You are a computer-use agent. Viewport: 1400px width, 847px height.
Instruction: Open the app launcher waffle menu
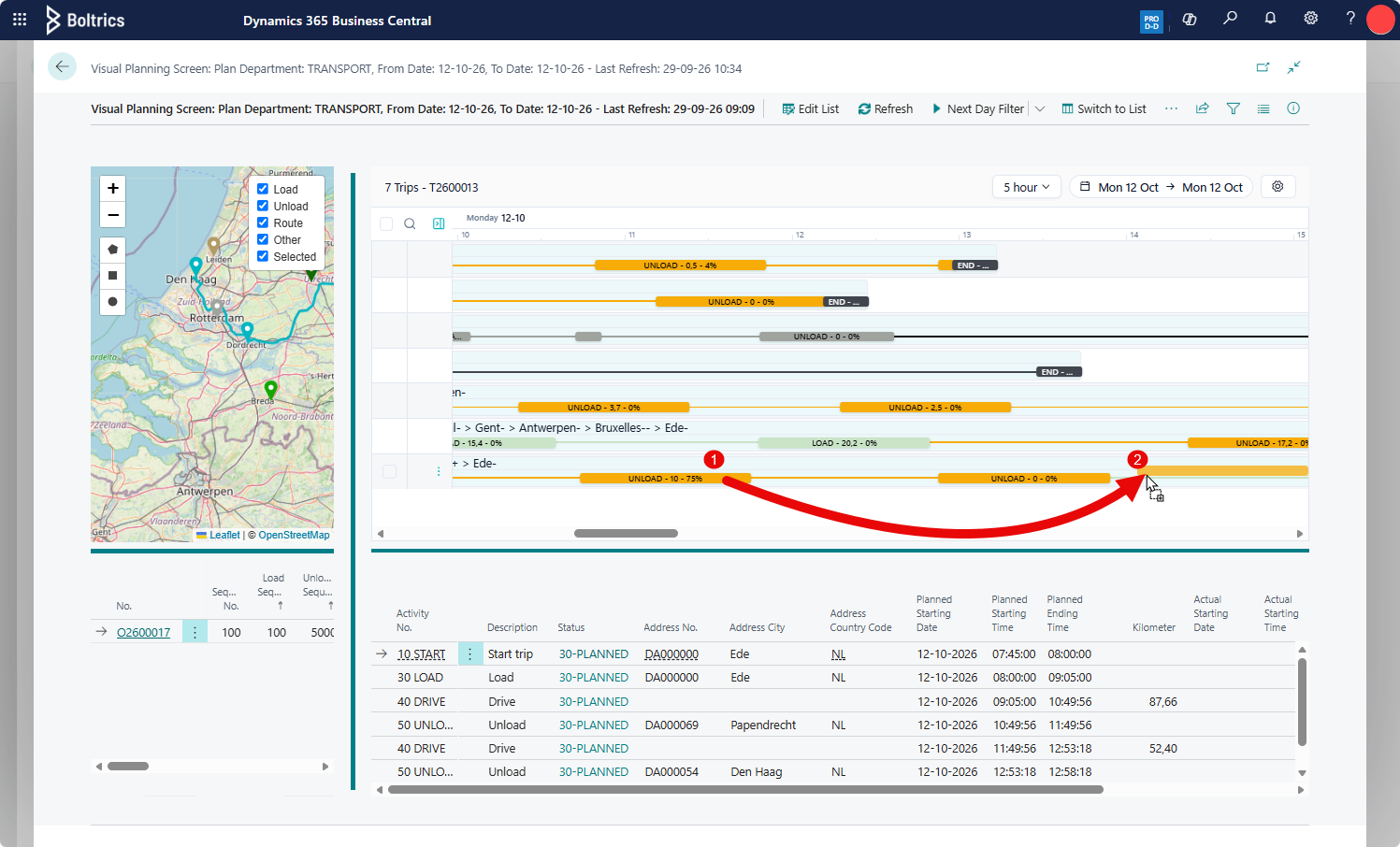(x=20, y=20)
